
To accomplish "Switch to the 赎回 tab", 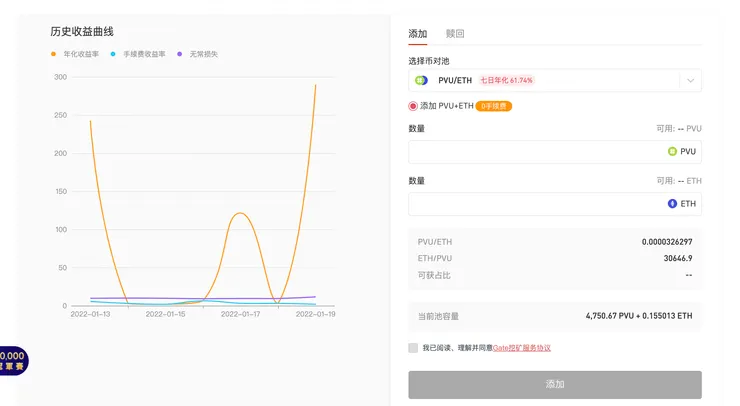I will click(455, 34).
